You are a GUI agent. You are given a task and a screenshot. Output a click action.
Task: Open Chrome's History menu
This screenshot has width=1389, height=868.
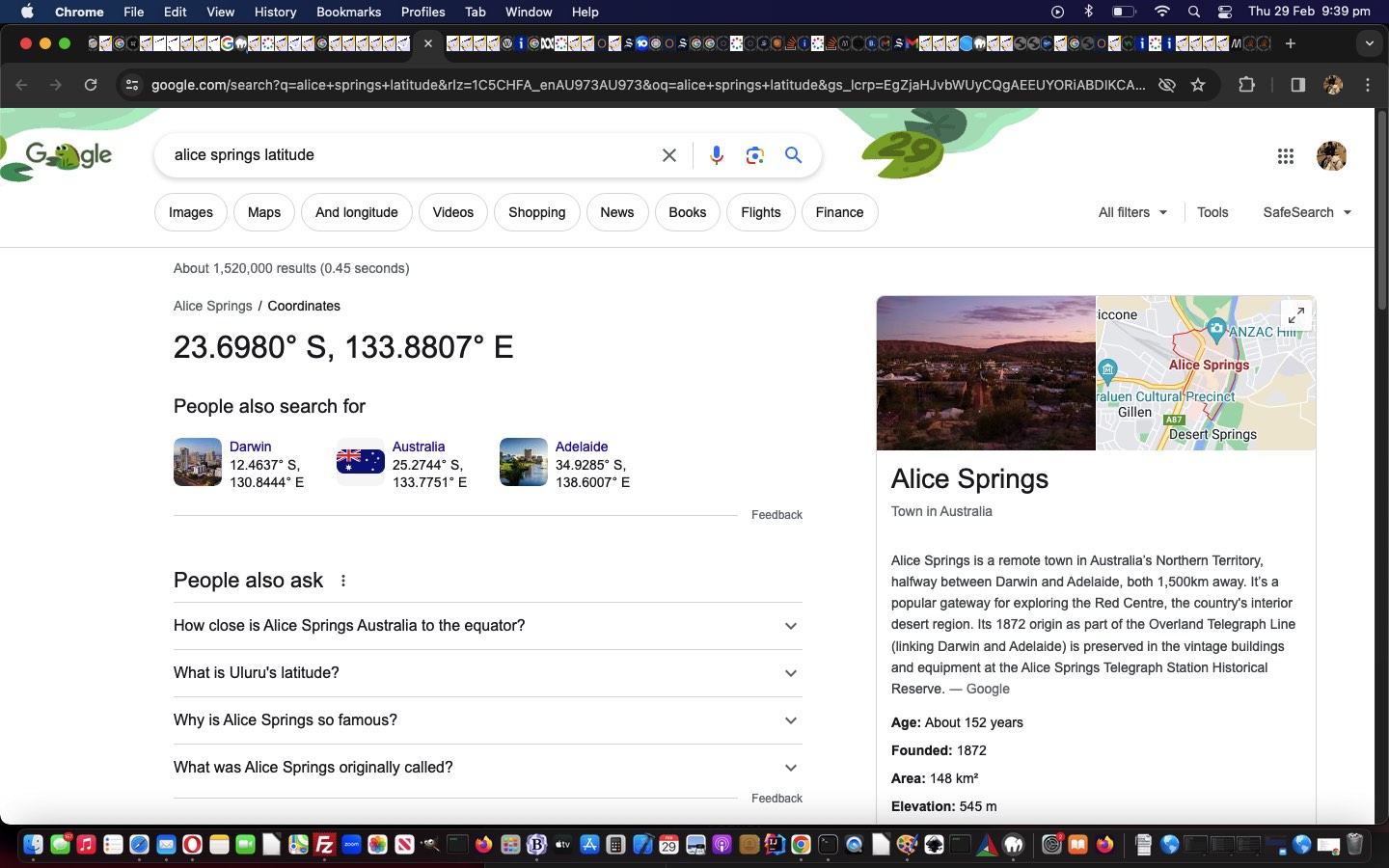275,12
